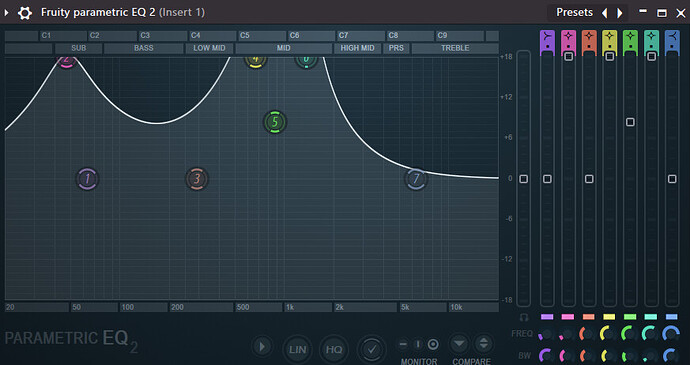Toggle the HQ high quality button
Image resolution: width=690 pixels, height=365 pixels.
(334, 350)
